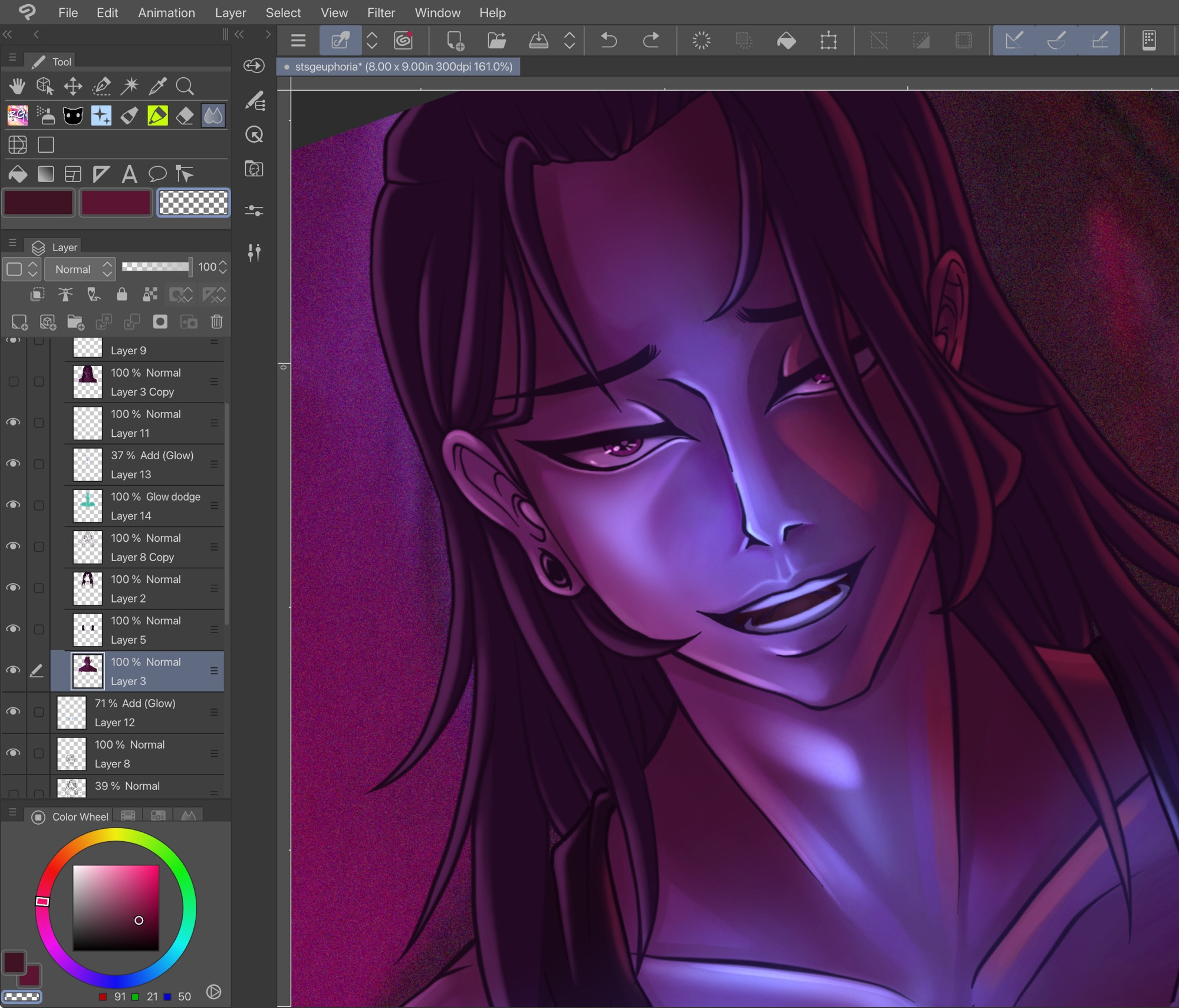Click the Delete layer trash icon
This screenshot has width=1179, height=1008.
click(x=217, y=322)
